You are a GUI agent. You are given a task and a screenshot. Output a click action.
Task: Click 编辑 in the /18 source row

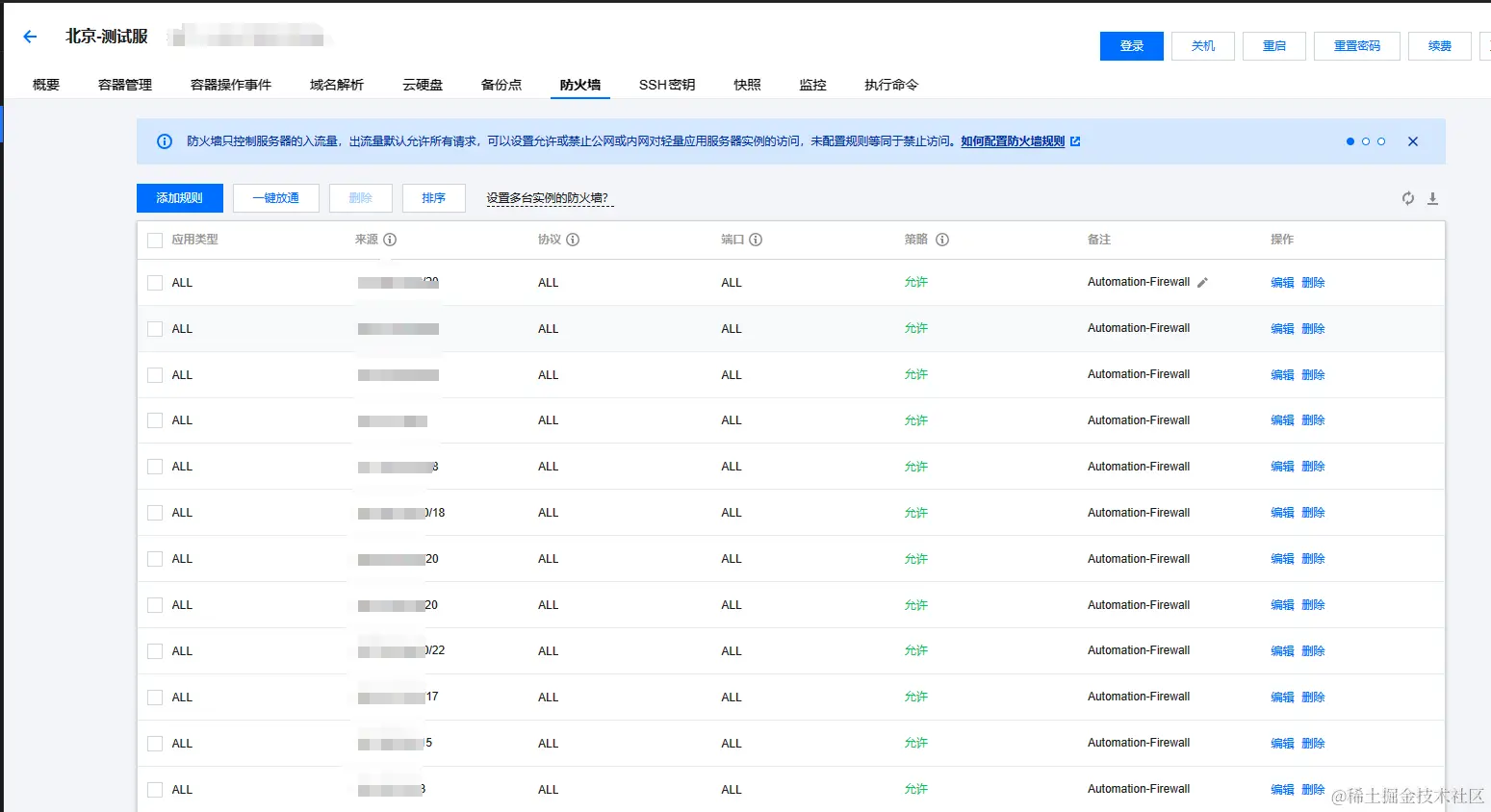pyautogui.click(x=1282, y=513)
